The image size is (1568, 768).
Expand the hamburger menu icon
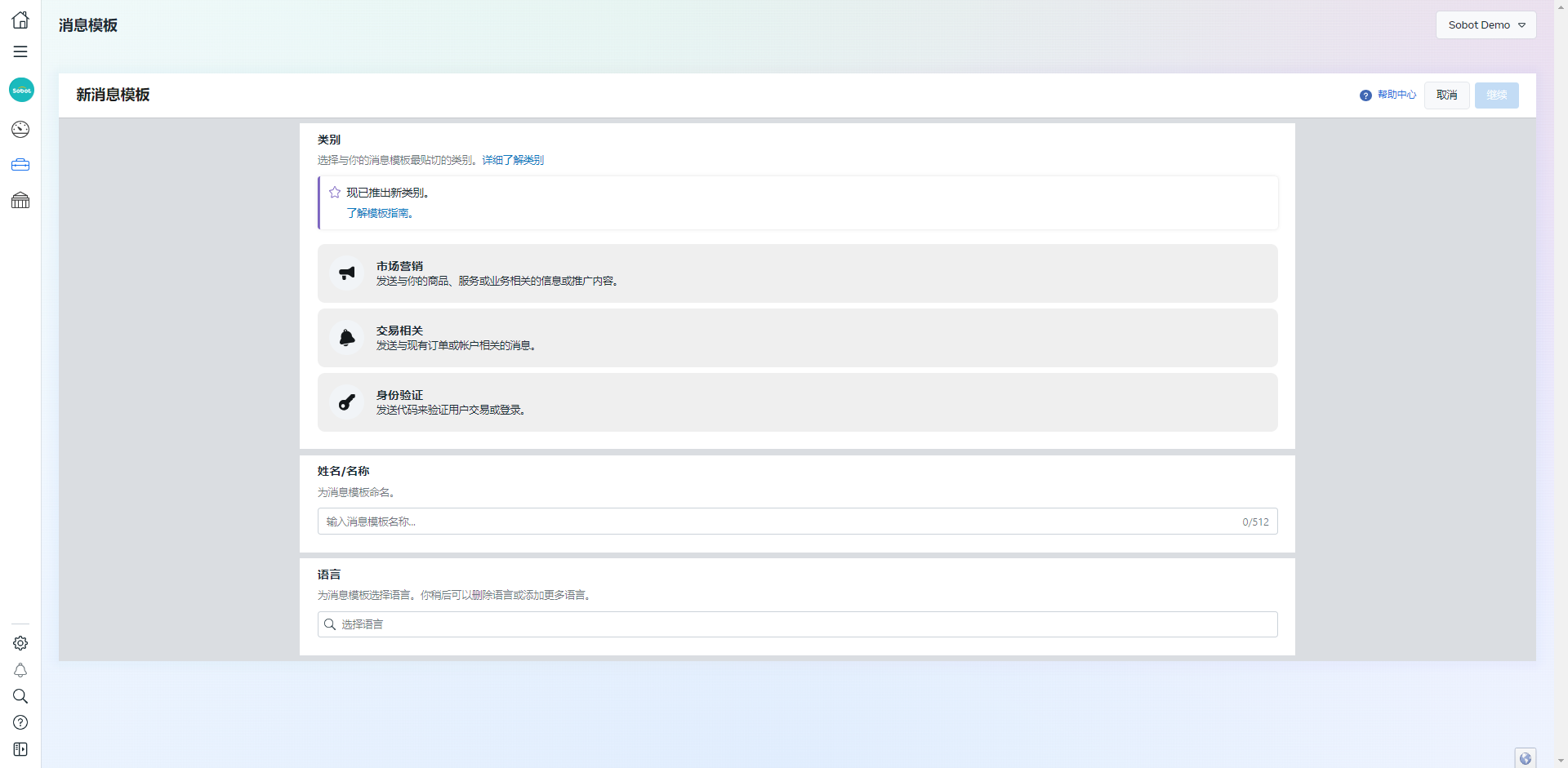(20, 51)
